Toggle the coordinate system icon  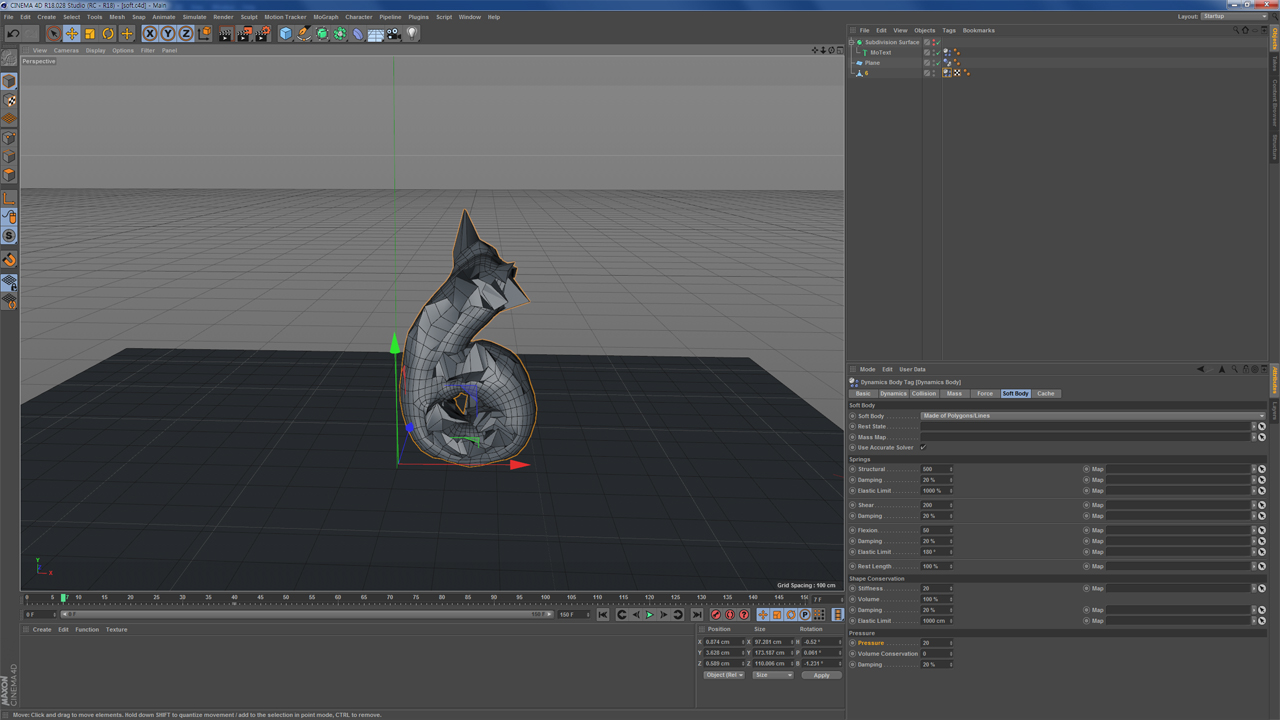(x=204, y=34)
